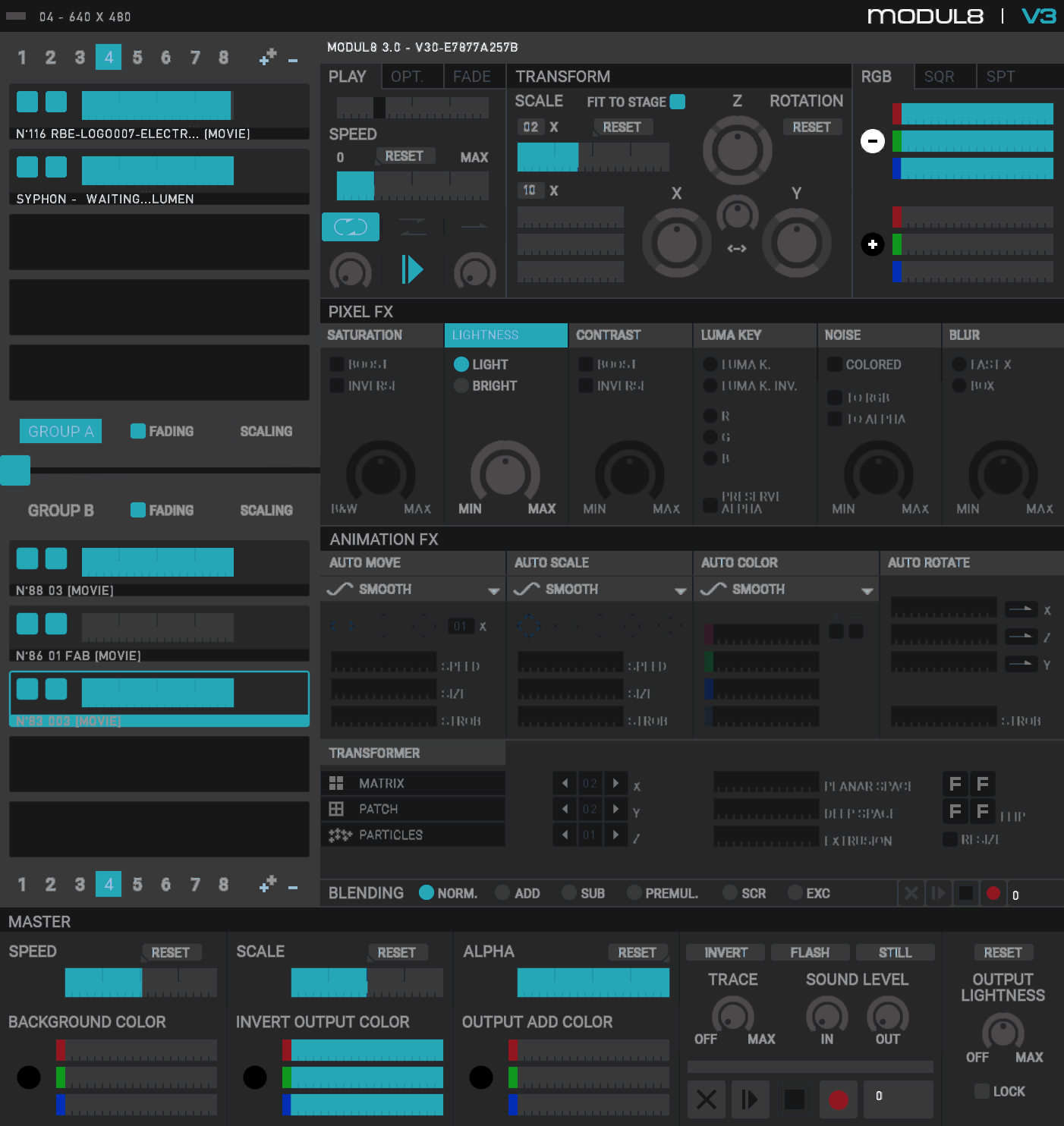Click the layer record dot next to blending
Screen dimensions: 1064x1126
coord(993,893)
